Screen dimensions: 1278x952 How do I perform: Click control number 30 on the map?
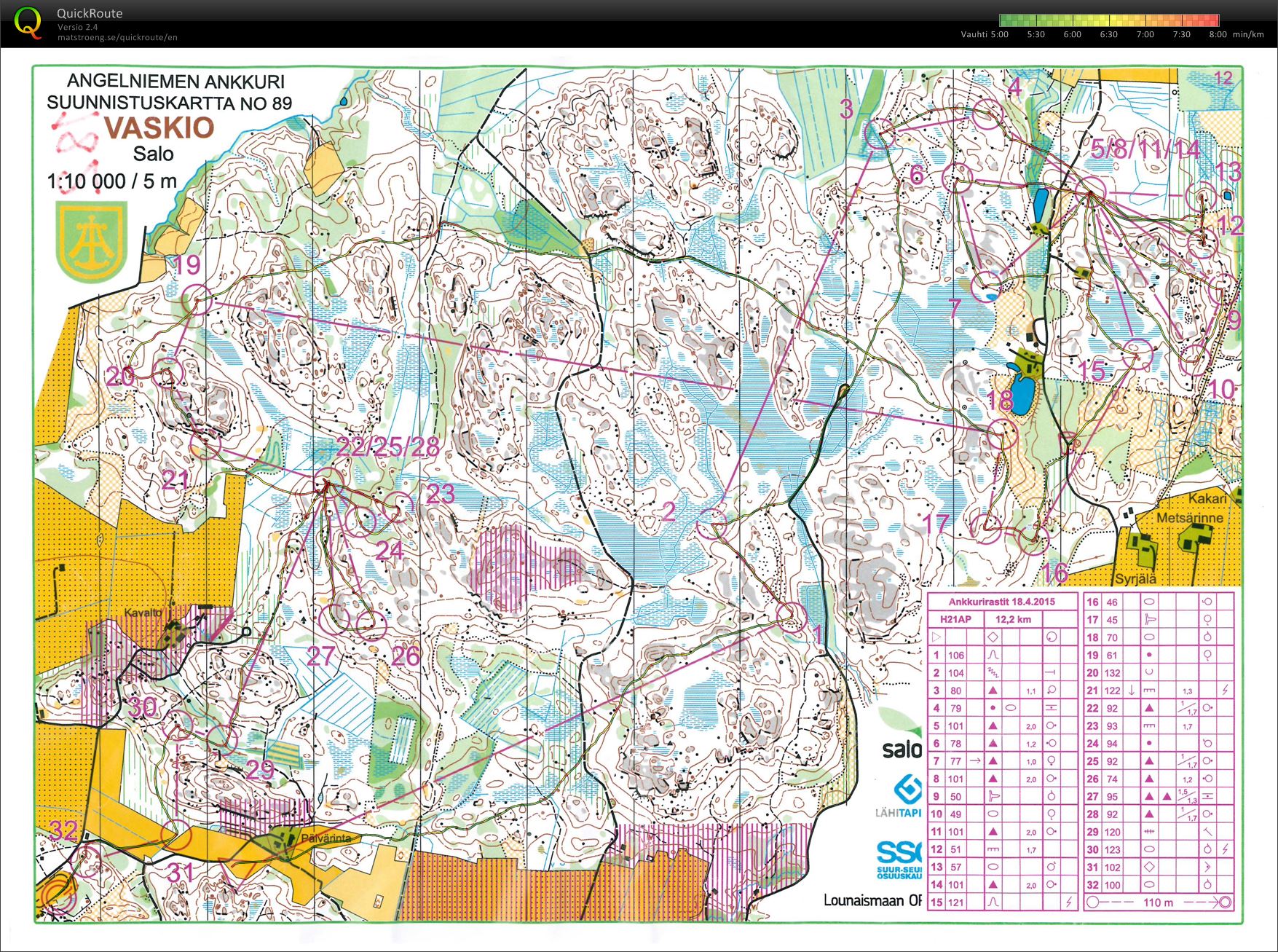tap(143, 707)
